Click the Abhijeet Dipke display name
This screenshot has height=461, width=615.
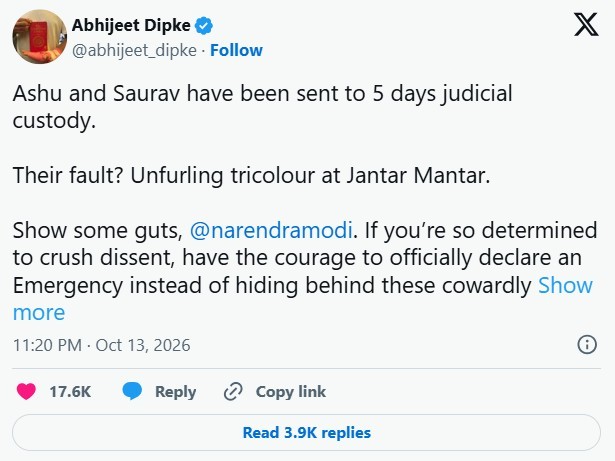tap(131, 26)
